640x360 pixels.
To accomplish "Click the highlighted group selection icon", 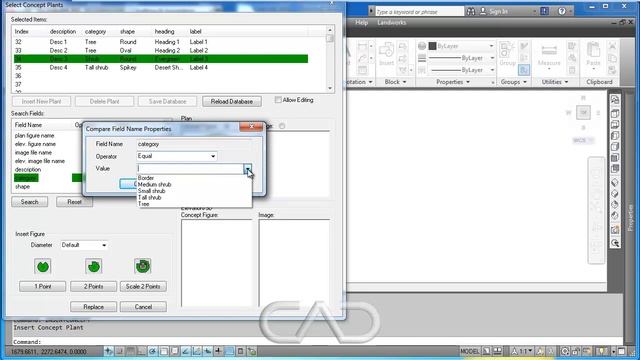I will pyautogui.click(x=524, y=70).
